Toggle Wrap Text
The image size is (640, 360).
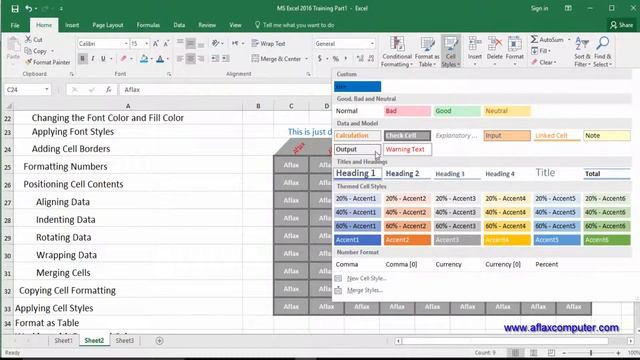coord(268,43)
